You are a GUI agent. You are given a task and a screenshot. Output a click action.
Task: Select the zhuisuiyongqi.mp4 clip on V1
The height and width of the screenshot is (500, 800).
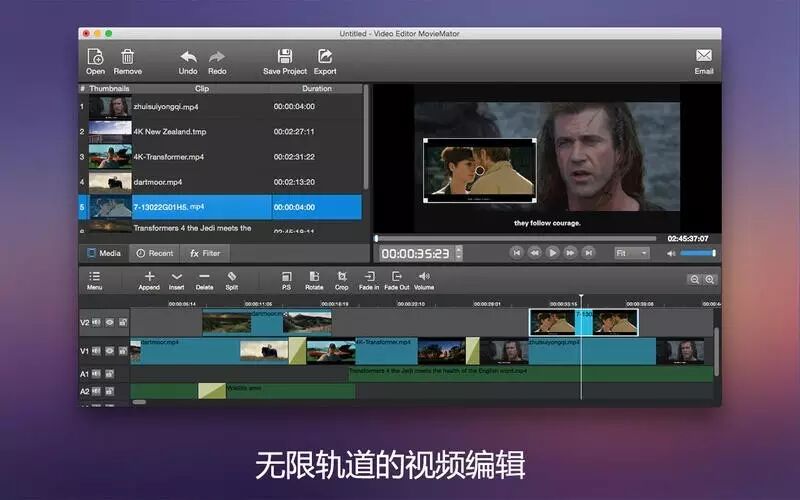click(x=592, y=351)
